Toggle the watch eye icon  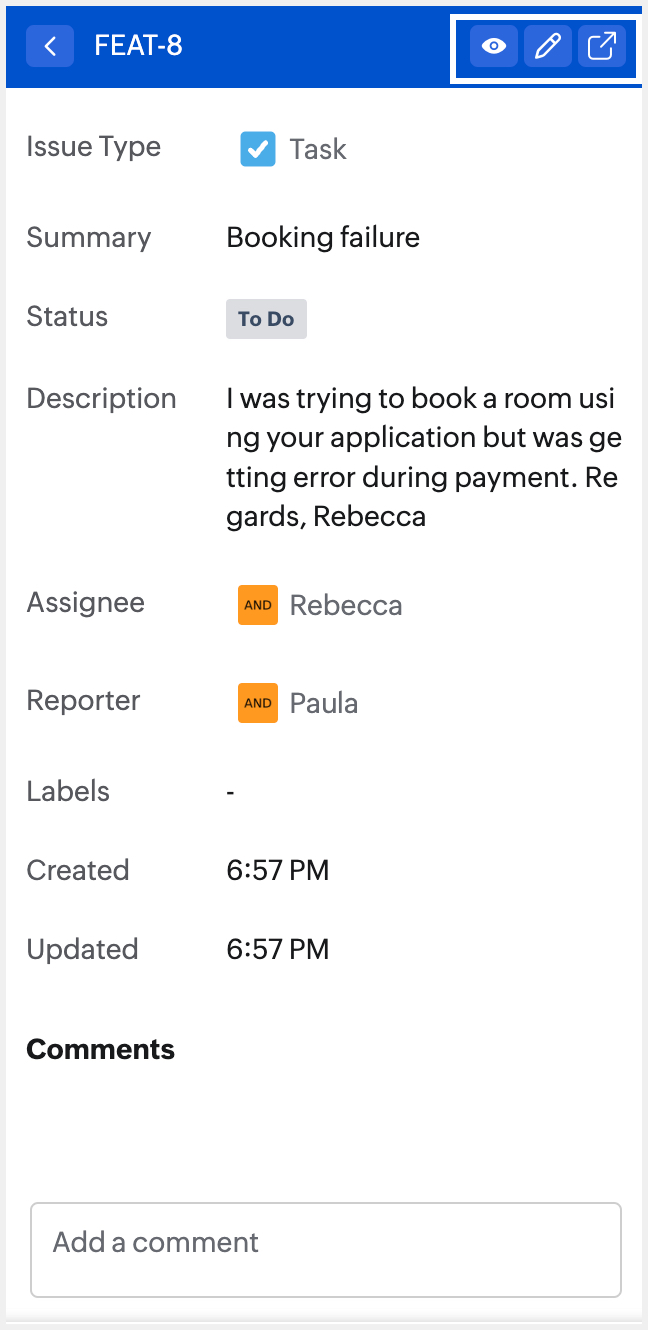click(494, 47)
